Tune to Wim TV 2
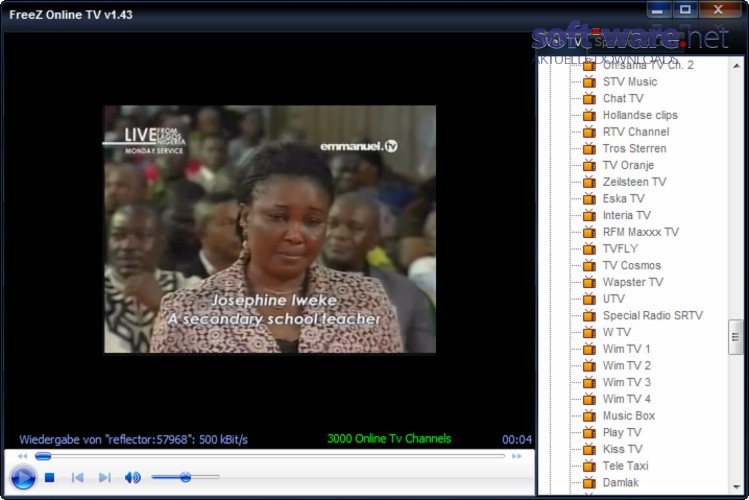Screen dimensions: 749x500 [x=627, y=366]
